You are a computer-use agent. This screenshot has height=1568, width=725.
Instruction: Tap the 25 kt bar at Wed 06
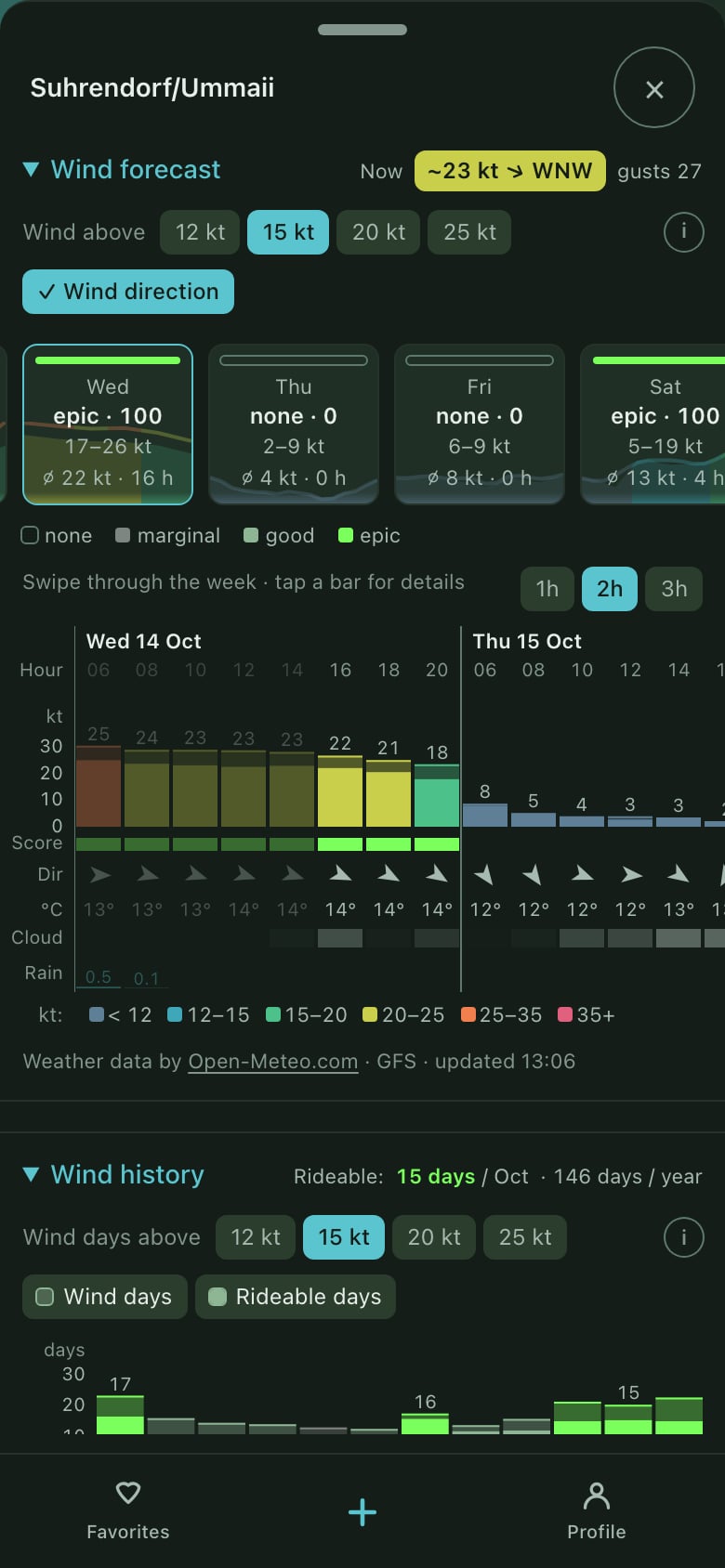pos(99,786)
